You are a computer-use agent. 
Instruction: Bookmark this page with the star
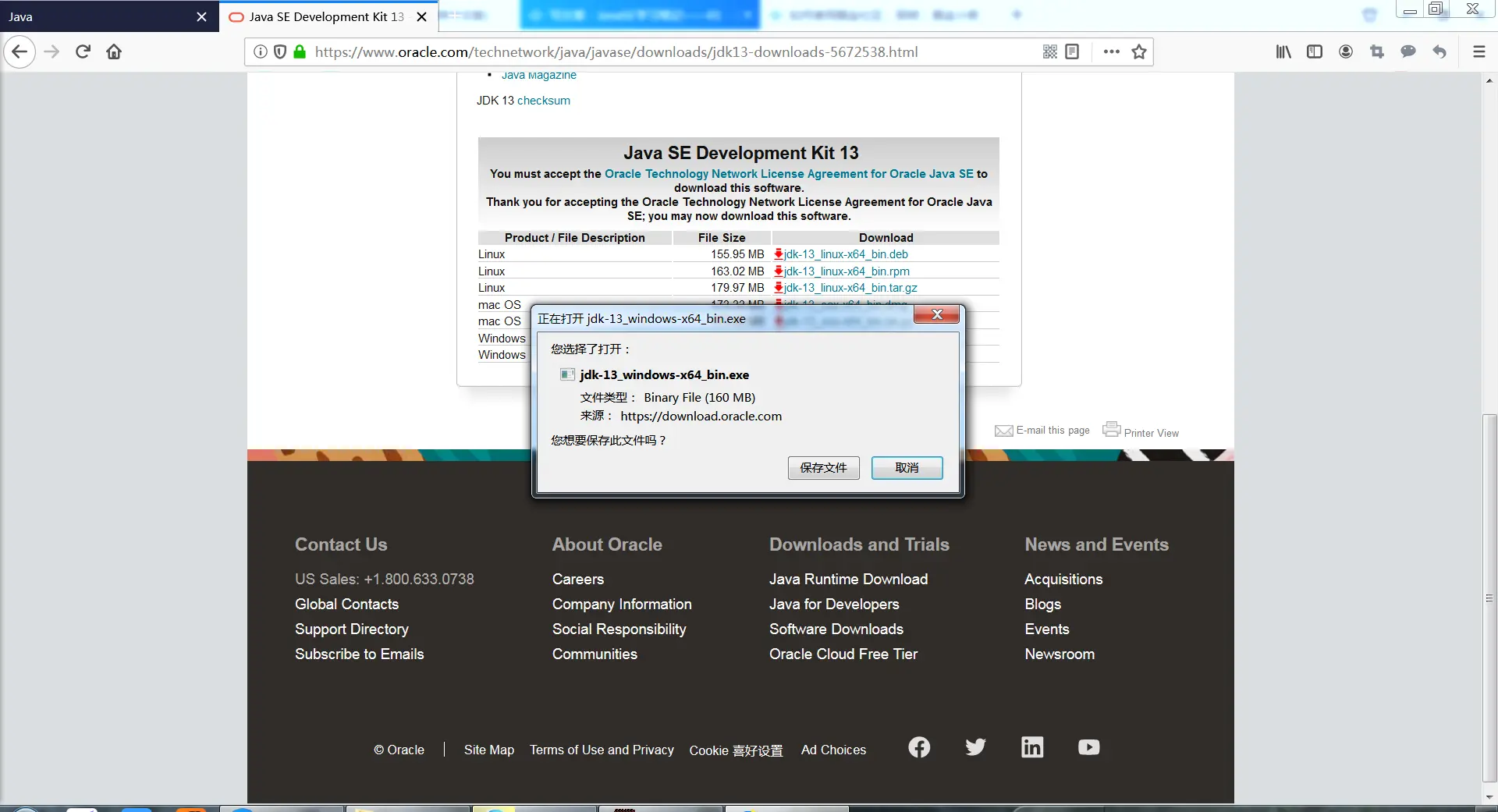click(1139, 52)
